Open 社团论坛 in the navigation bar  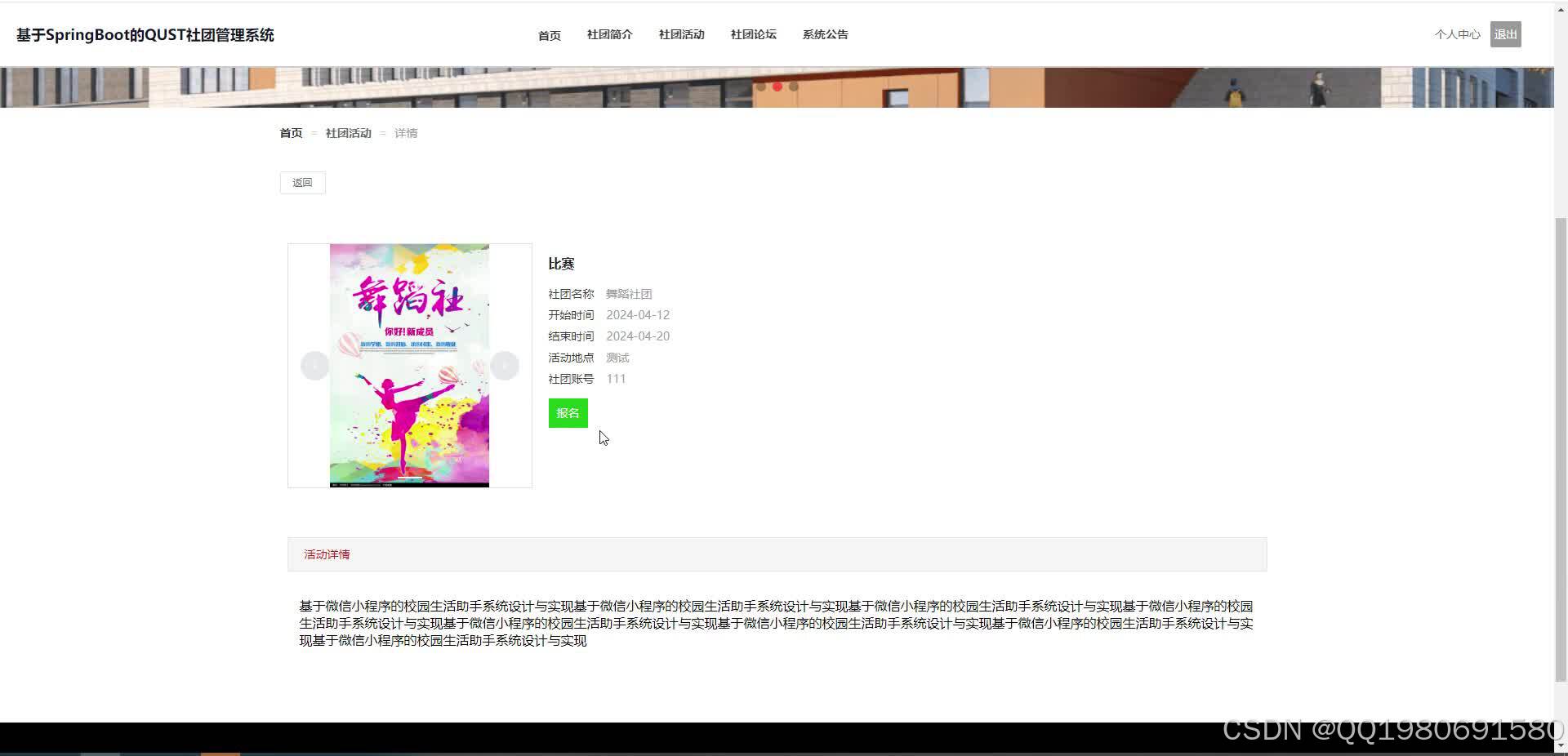tap(753, 34)
